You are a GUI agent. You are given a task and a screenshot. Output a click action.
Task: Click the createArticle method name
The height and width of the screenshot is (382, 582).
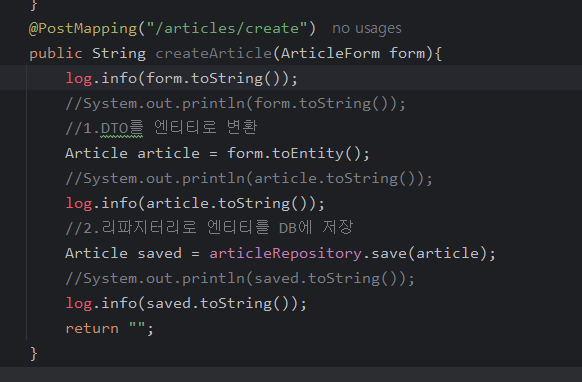(x=214, y=53)
